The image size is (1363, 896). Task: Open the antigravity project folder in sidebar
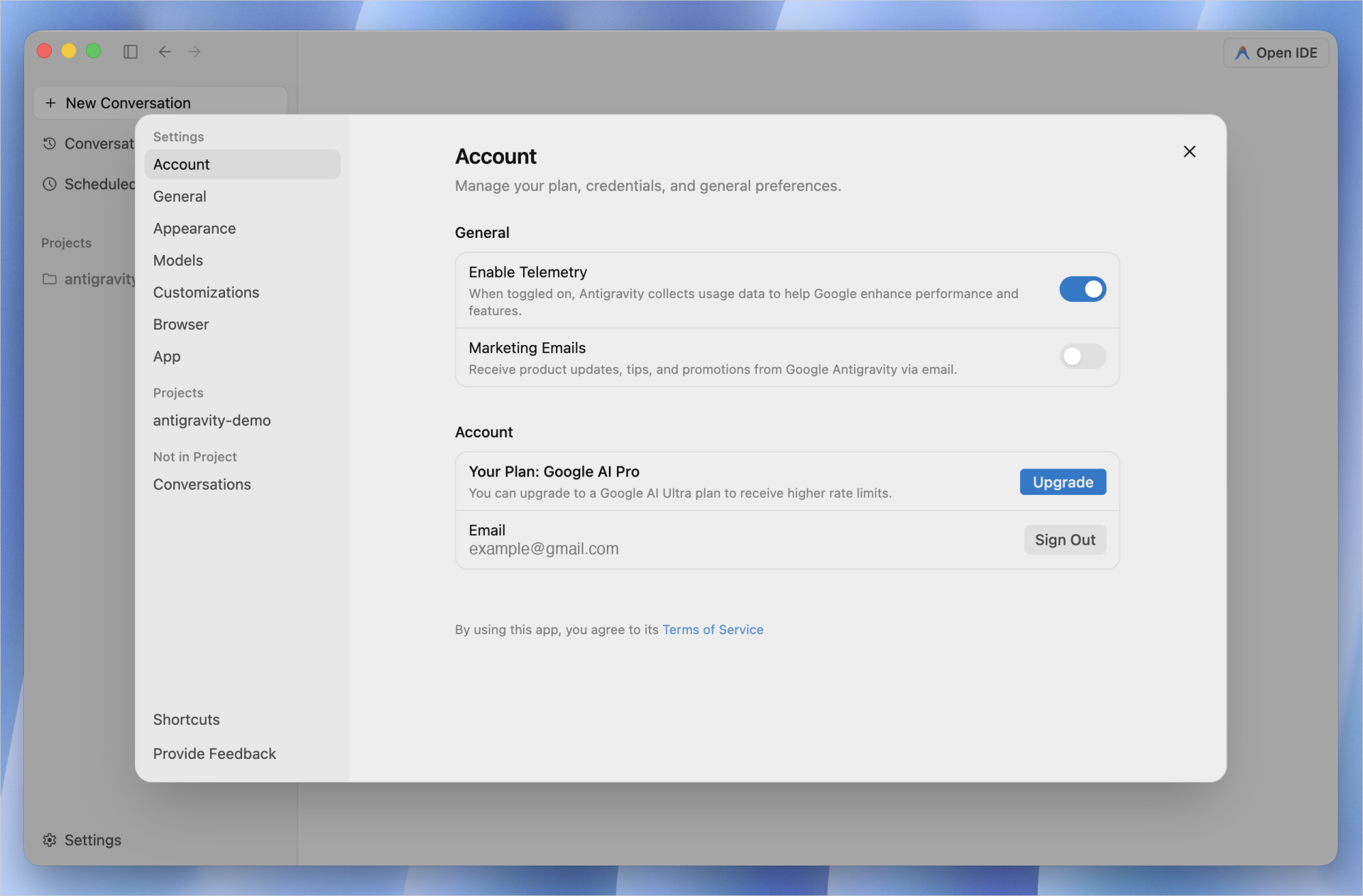(88, 279)
